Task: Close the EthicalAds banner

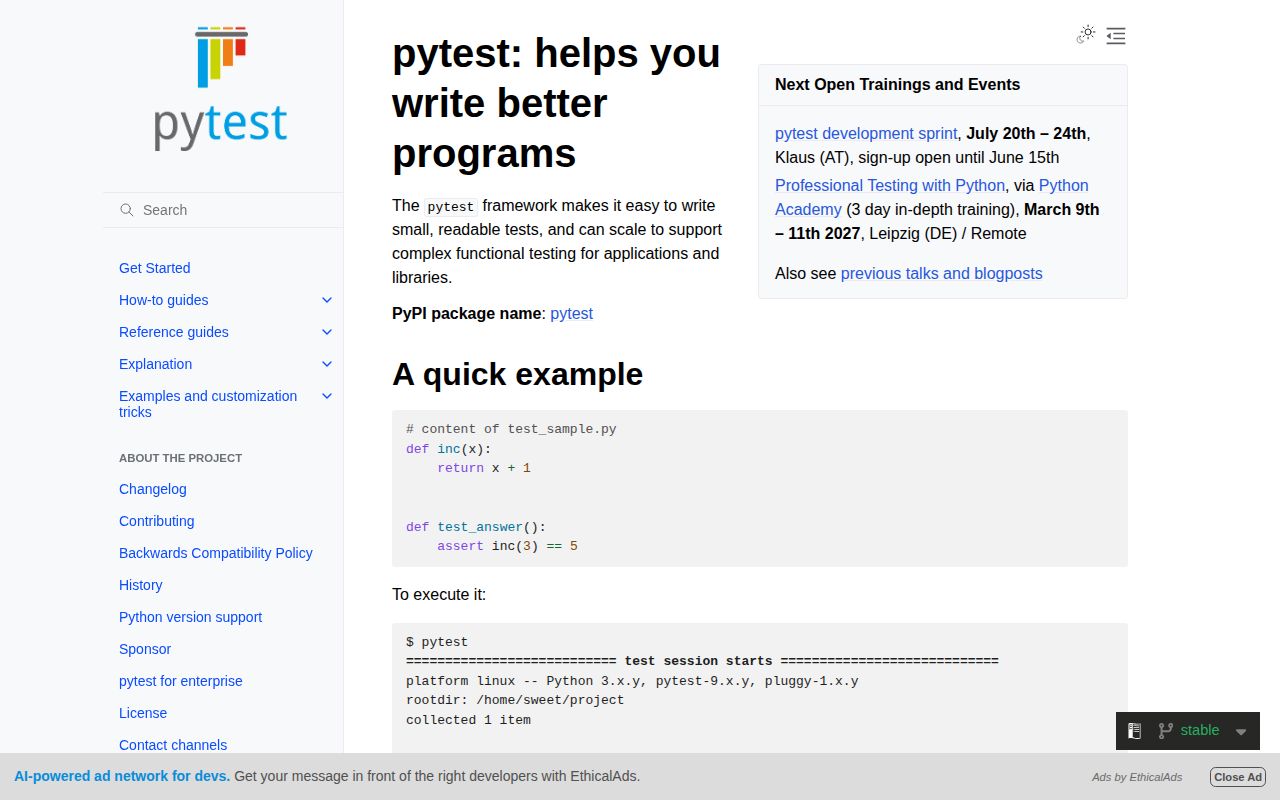Action: tap(1238, 777)
